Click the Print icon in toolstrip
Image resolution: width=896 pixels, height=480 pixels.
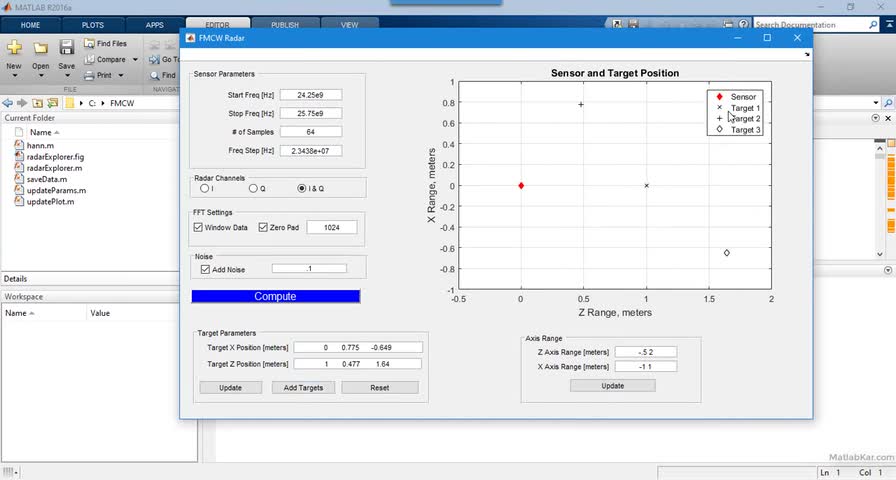(89, 75)
